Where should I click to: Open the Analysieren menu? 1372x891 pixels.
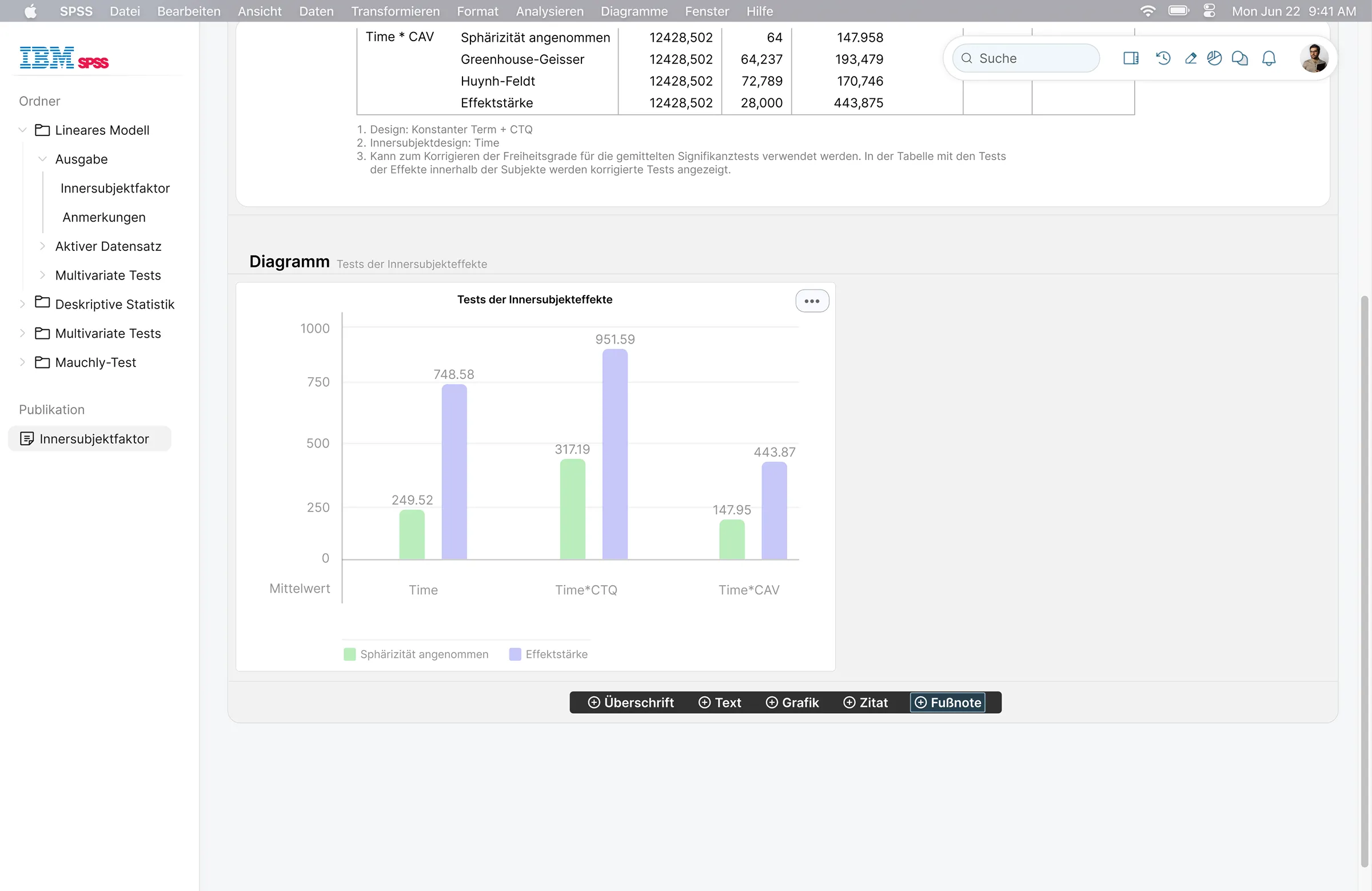click(549, 11)
